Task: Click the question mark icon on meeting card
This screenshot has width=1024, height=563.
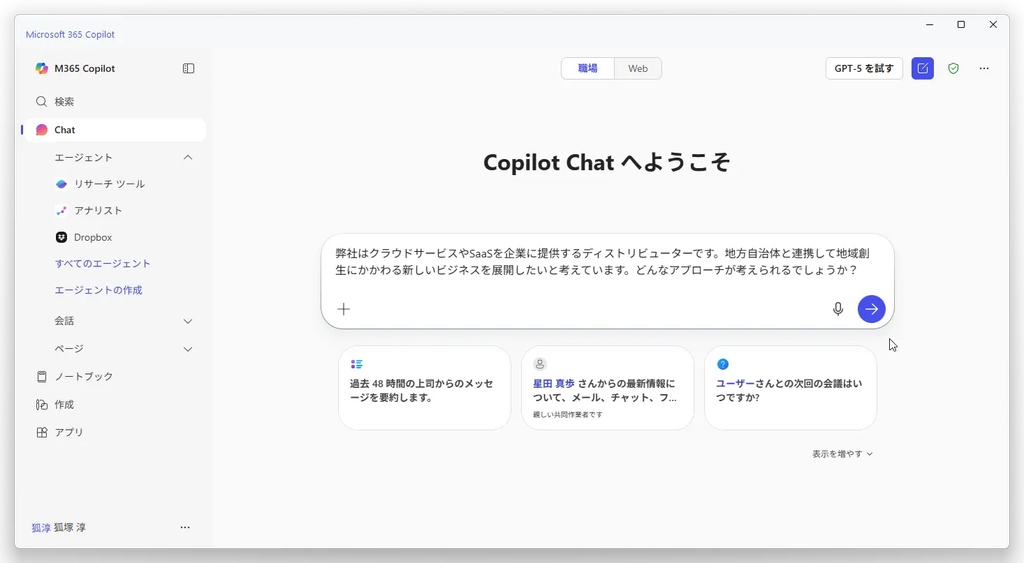Action: coord(723,364)
